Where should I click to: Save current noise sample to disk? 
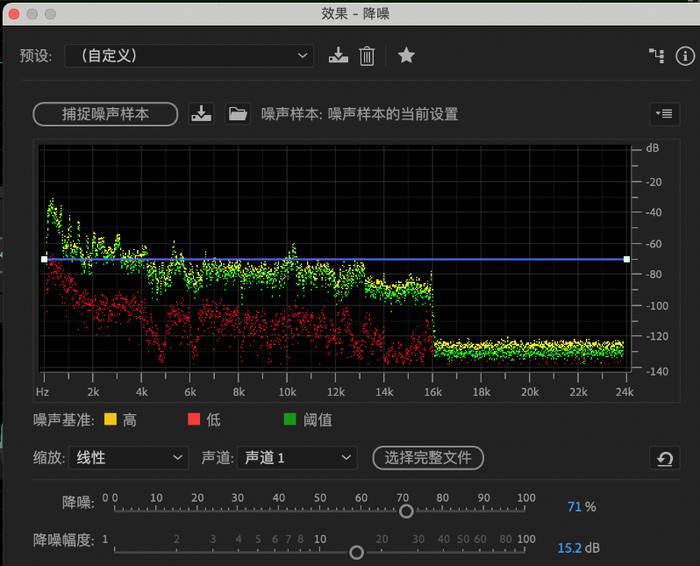(x=201, y=114)
